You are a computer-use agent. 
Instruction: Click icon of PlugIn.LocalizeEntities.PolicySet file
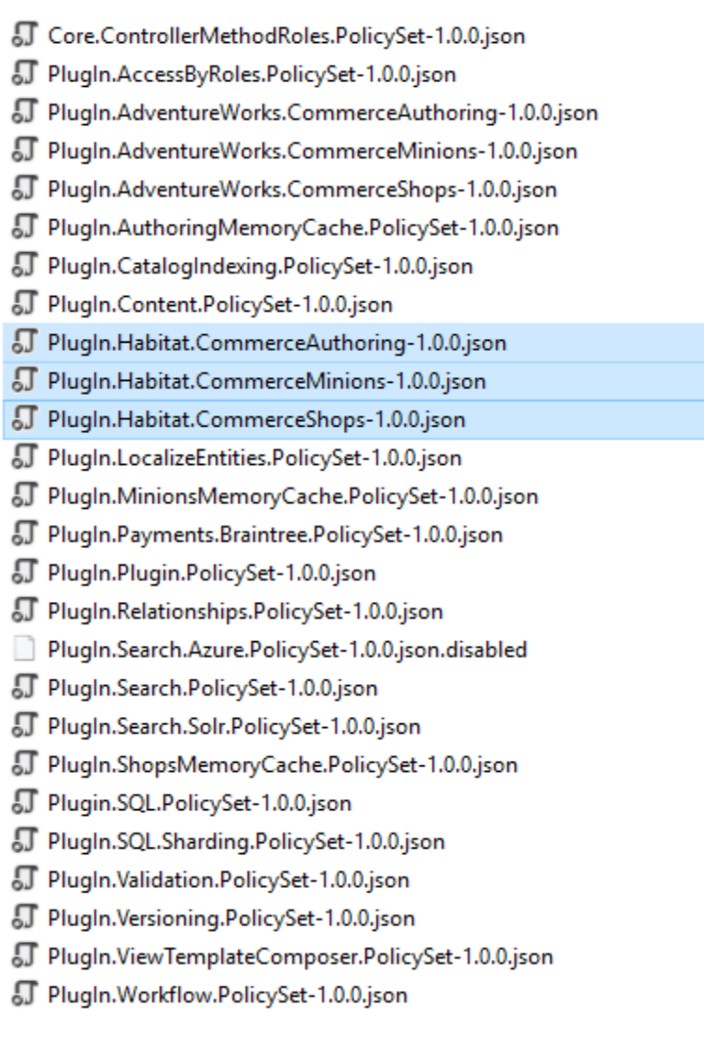coord(24,457)
